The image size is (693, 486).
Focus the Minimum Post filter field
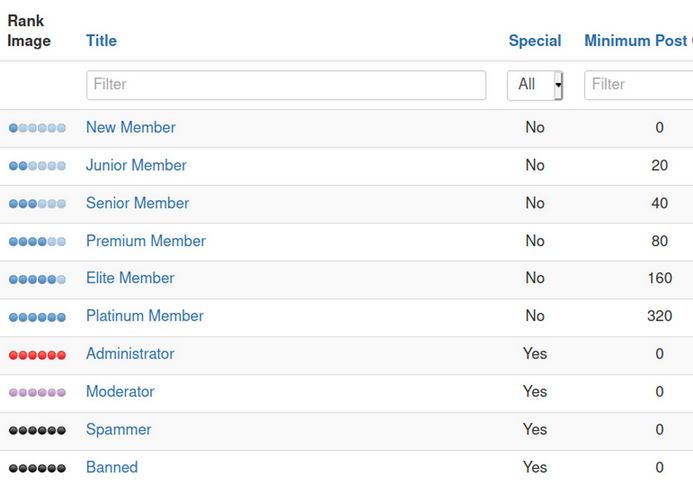[x=640, y=85]
